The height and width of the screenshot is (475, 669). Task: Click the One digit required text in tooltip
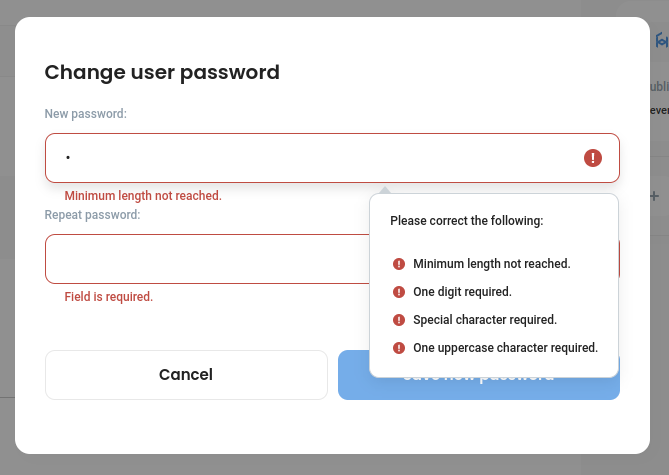click(462, 292)
